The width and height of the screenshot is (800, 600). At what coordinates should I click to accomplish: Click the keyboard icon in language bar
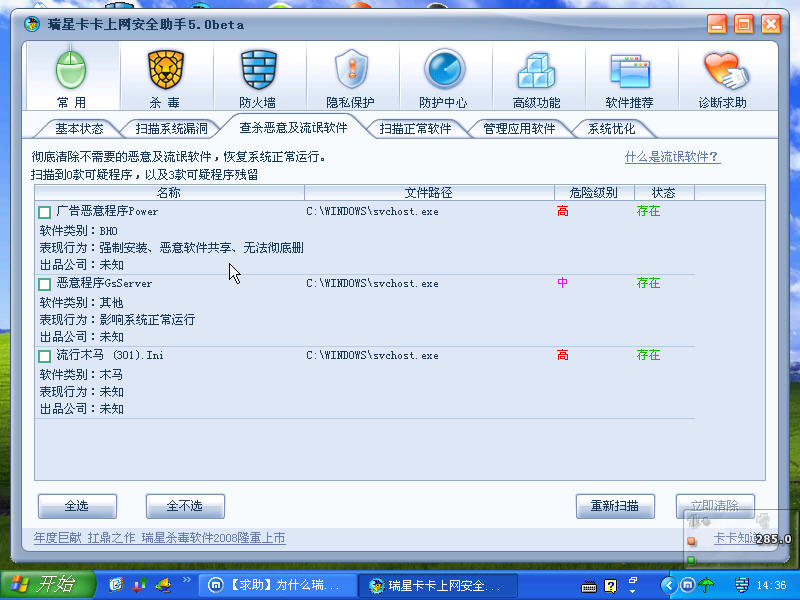click(589, 586)
